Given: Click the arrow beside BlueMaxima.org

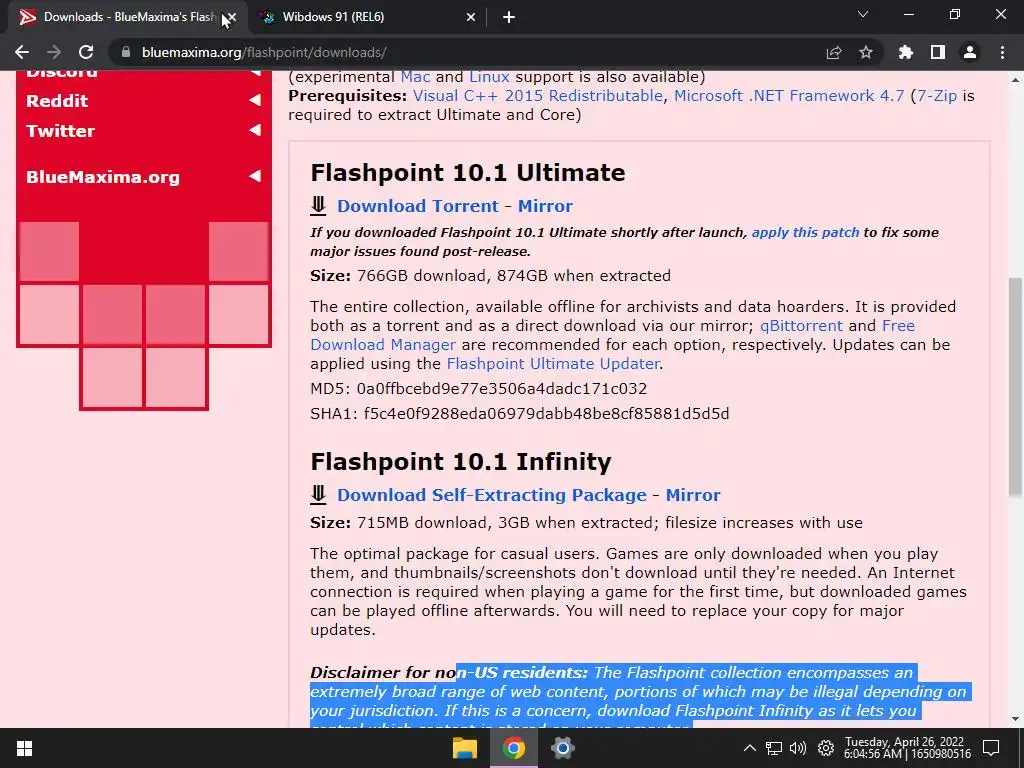Looking at the screenshot, I should pos(255,176).
